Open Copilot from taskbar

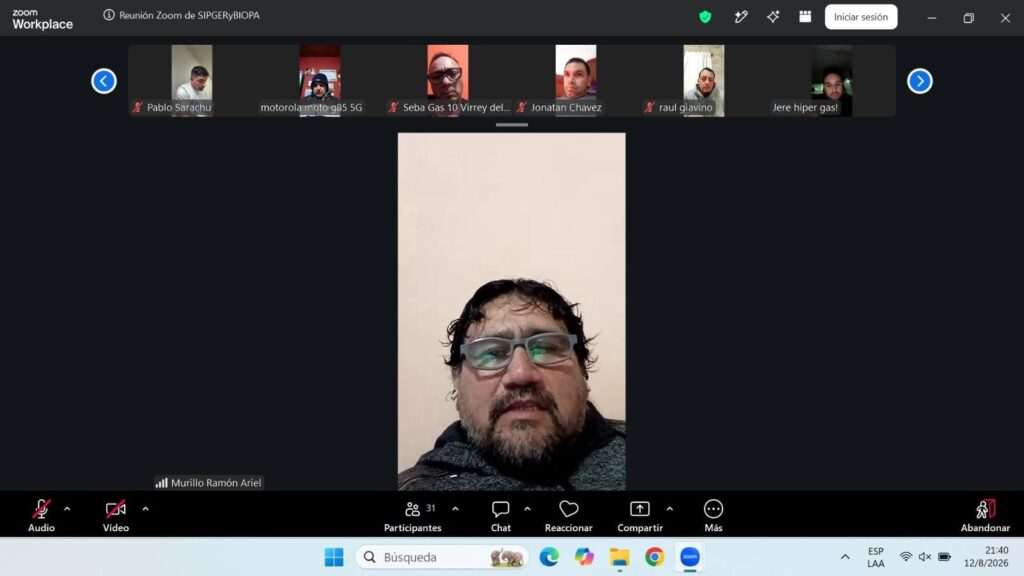click(584, 557)
